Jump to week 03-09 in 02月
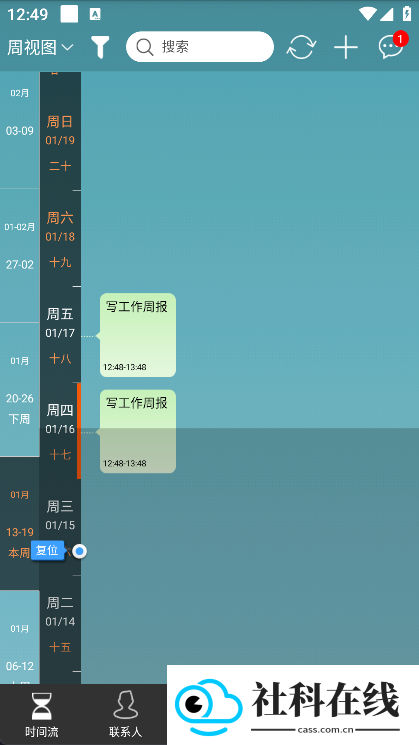The height and width of the screenshot is (745, 419). (x=19, y=130)
